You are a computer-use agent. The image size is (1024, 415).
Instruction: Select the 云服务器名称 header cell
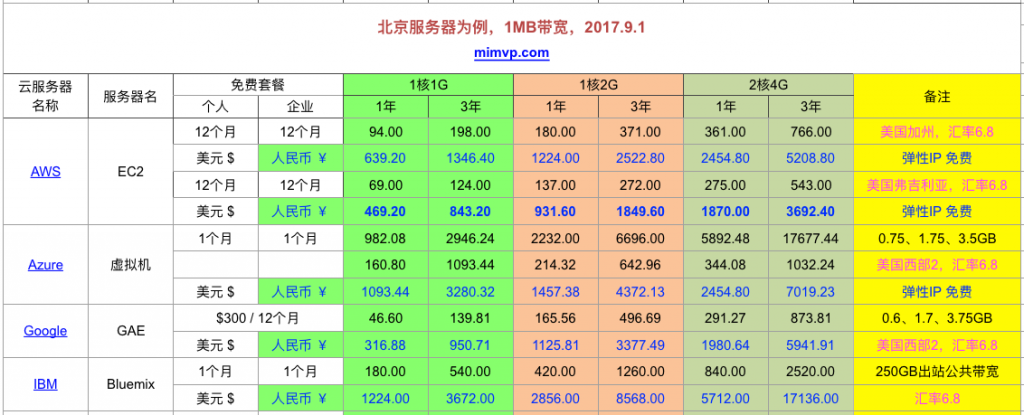46,96
